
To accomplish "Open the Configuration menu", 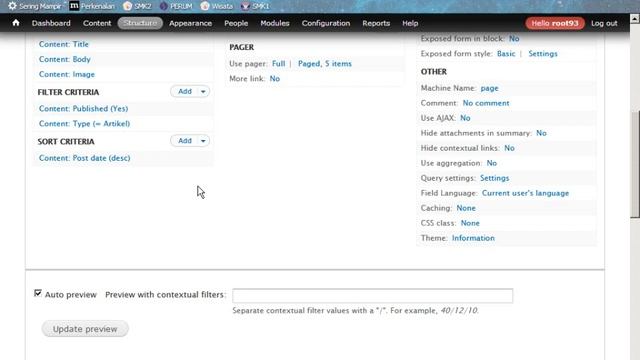I will pyautogui.click(x=326, y=23).
